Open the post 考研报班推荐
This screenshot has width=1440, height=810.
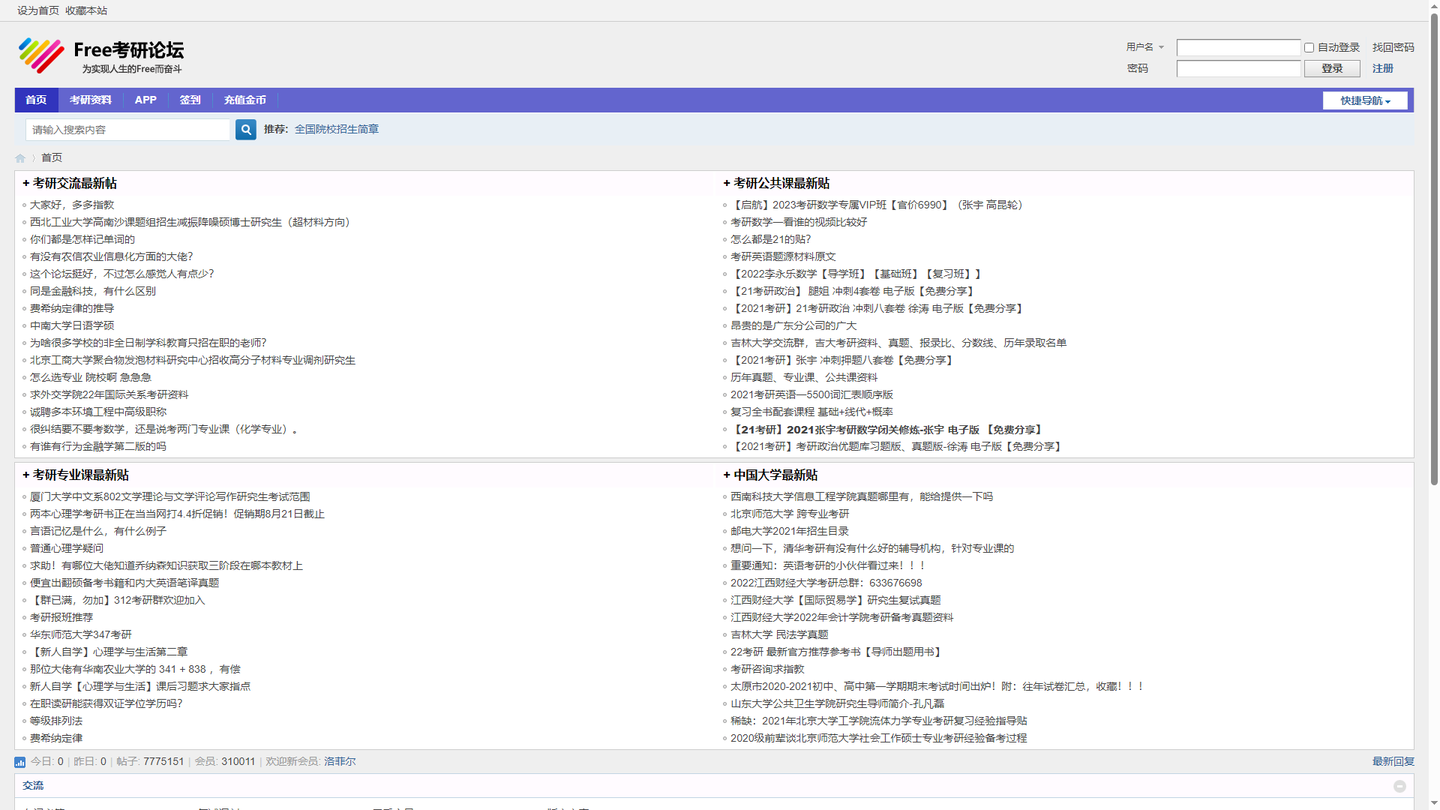coord(61,617)
